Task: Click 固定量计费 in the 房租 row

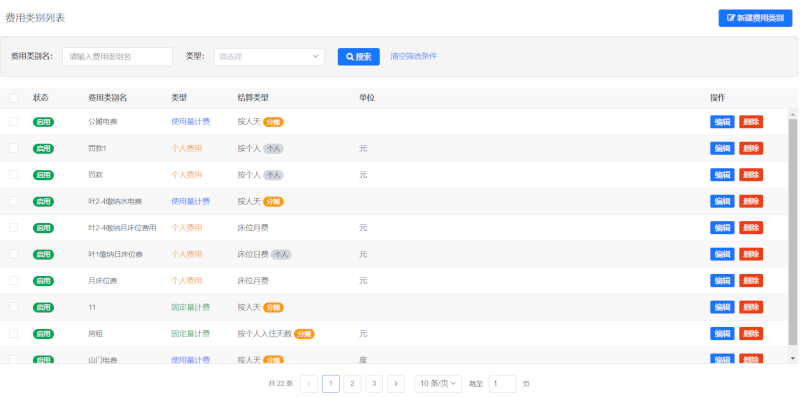Action: pos(190,334)
